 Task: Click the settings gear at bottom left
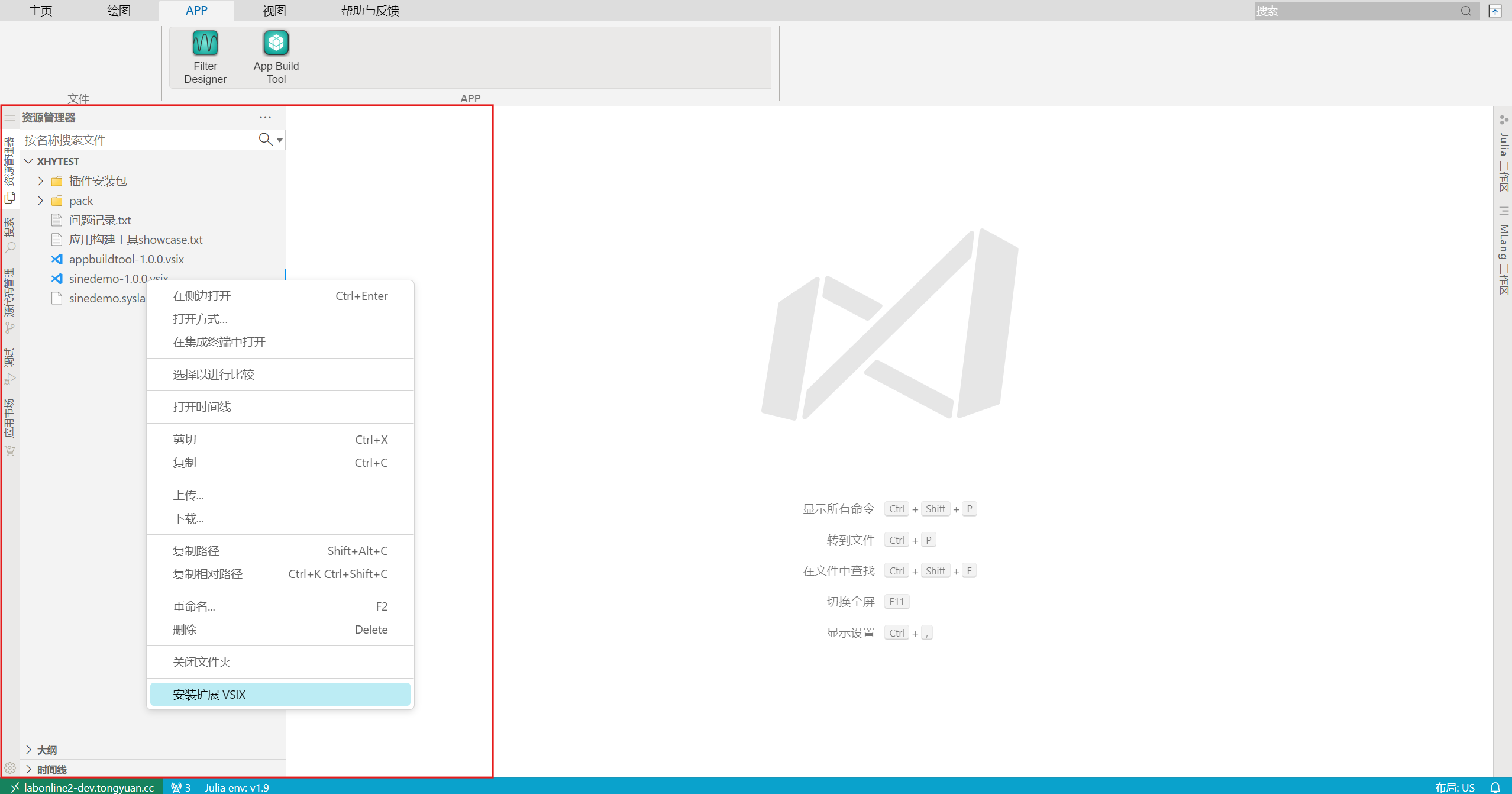pos(9,767)
